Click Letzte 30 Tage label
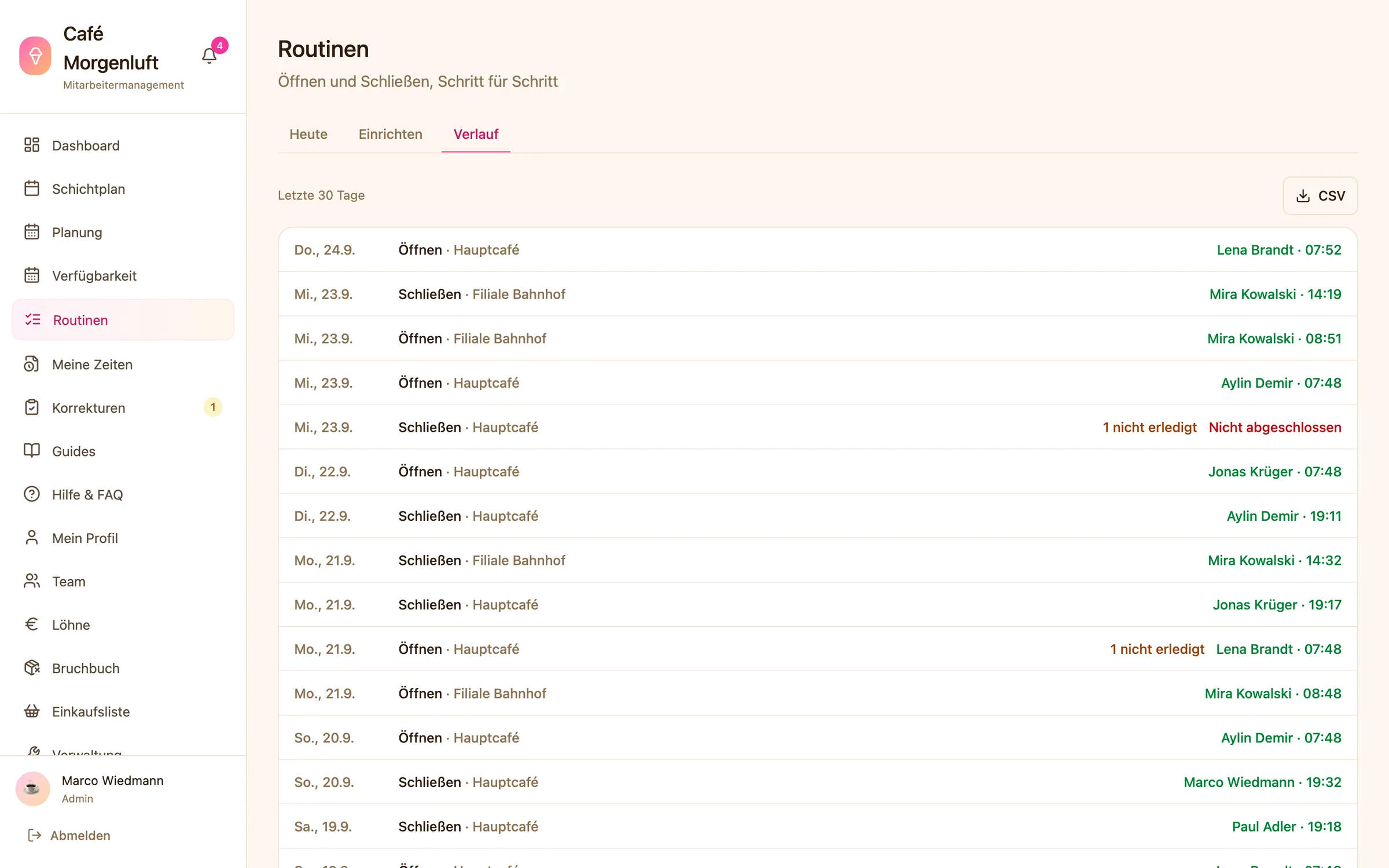Viewport: 1389px width, 868px height. pyautogui.click(x=321, y=196)
